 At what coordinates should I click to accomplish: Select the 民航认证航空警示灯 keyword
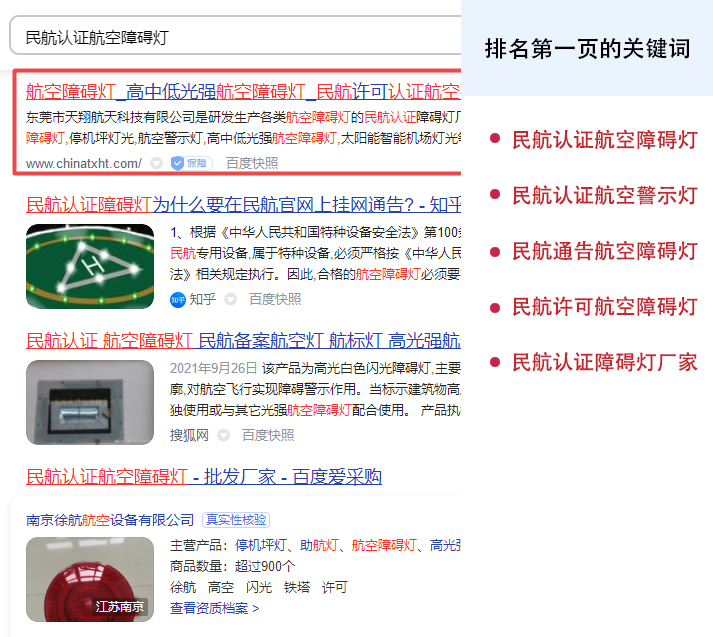[605, 196]
